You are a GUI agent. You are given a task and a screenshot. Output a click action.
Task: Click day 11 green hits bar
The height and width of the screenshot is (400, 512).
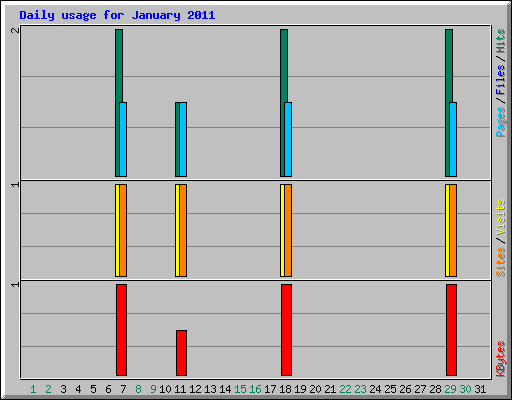tap(177, 139)
